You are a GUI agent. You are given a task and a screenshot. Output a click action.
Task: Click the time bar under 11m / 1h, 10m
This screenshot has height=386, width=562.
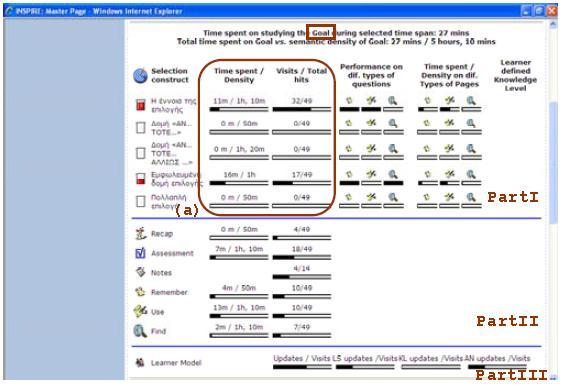tap(239, 109)
